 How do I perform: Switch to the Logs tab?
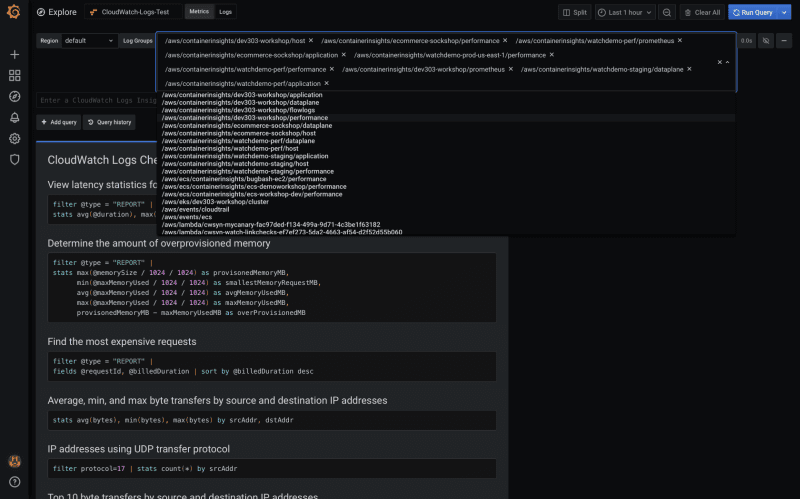[x=226, y=12]
